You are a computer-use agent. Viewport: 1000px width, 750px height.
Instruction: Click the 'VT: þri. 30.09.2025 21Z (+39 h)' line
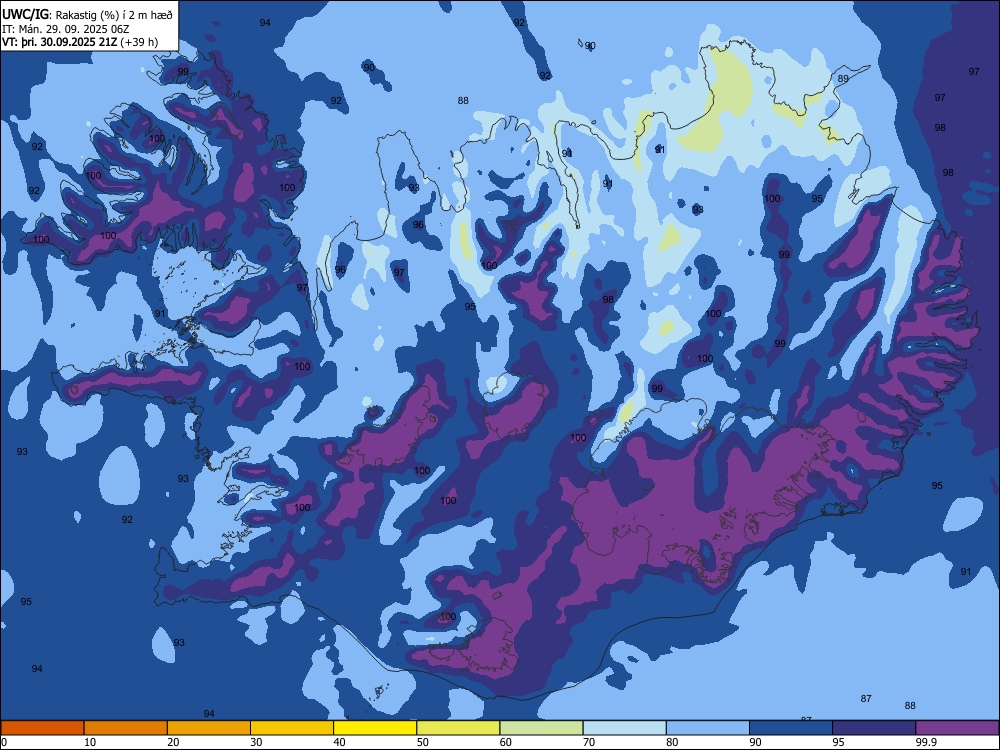coord(80,42)
